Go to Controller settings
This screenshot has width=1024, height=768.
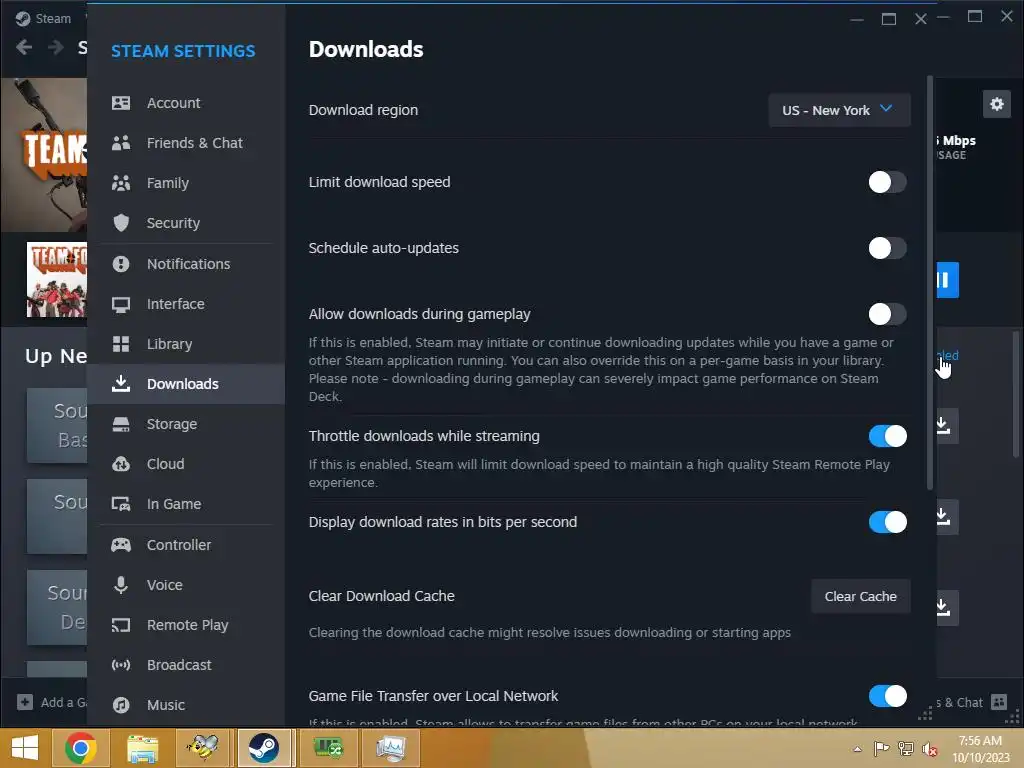point(186,545)
